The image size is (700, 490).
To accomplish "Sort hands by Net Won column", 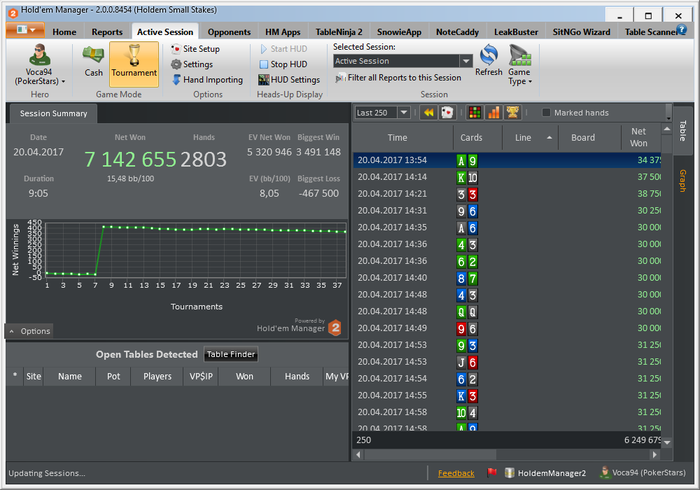I will pos(641,137).
